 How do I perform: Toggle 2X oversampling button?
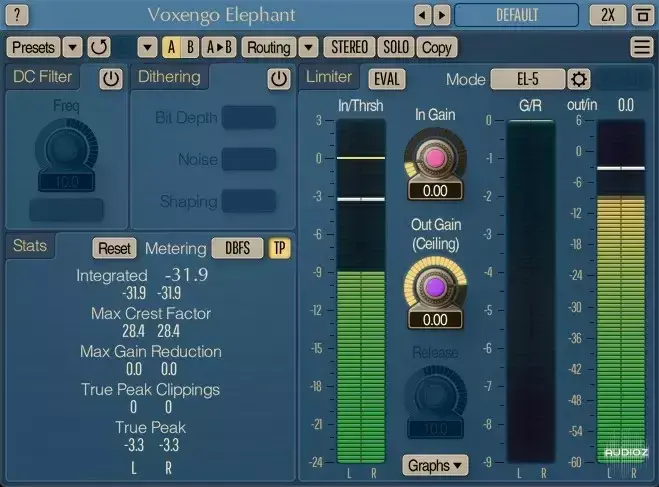pyautogui.click(x=608, y=16)
